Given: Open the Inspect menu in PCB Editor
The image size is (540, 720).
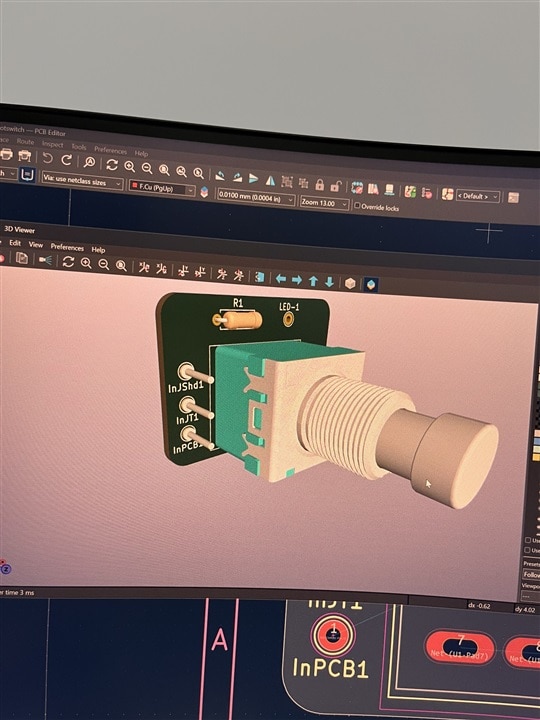Looking at the screenshot, I should coord(52,144).
